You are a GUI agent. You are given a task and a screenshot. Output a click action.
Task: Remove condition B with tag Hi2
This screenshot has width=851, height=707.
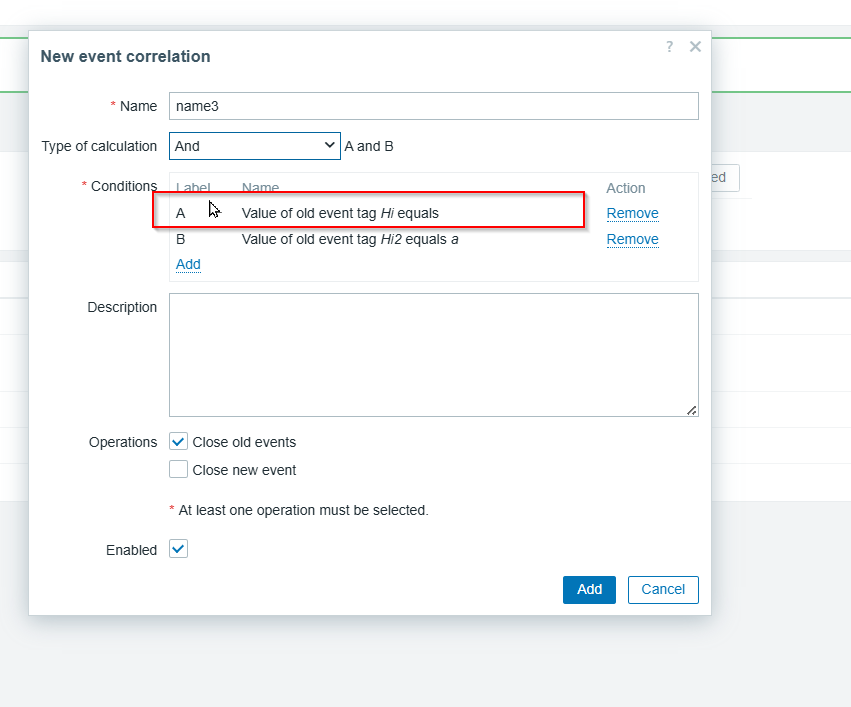(x=632, y=239)
